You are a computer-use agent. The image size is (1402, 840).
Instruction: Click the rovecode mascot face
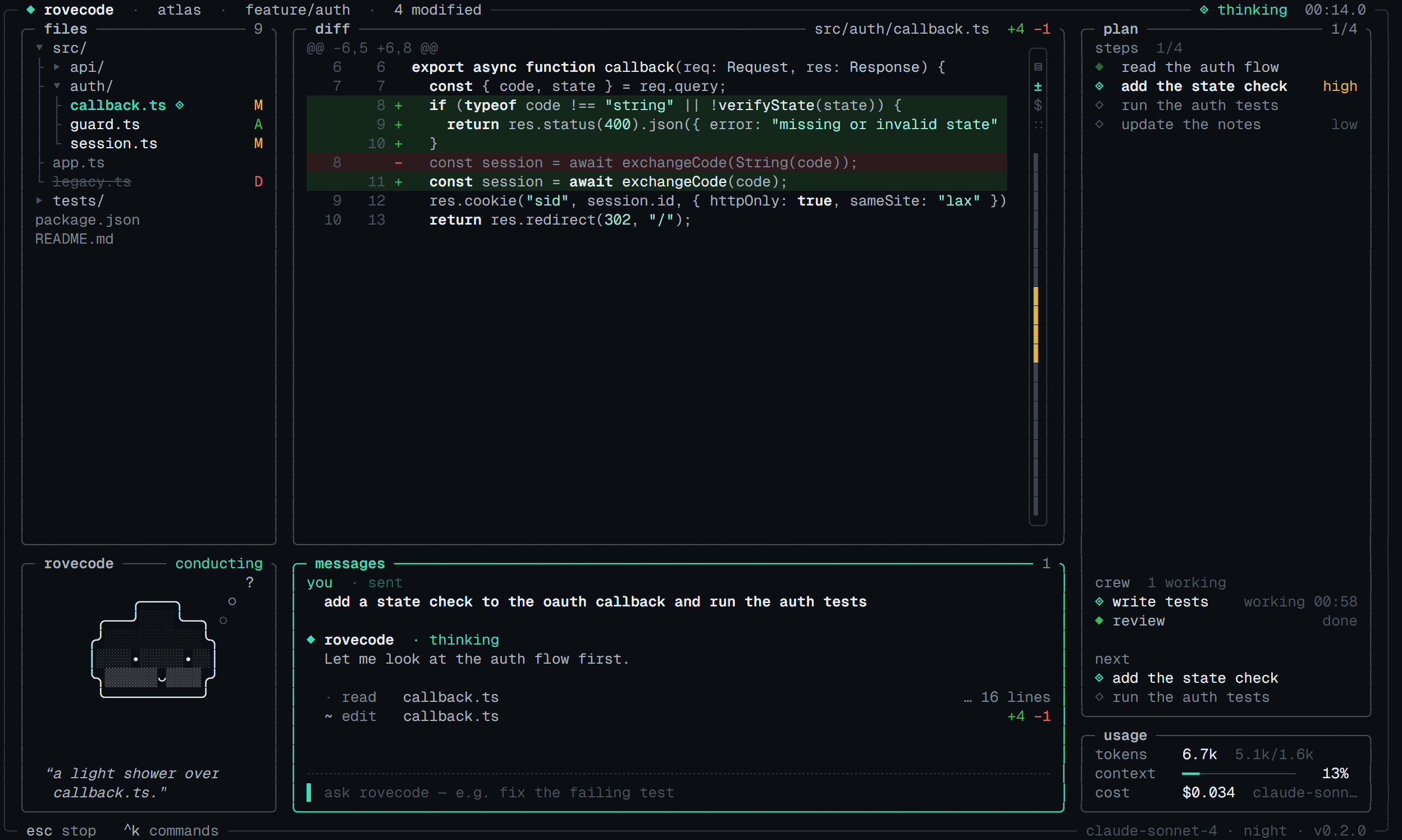[x=153, y=650]
